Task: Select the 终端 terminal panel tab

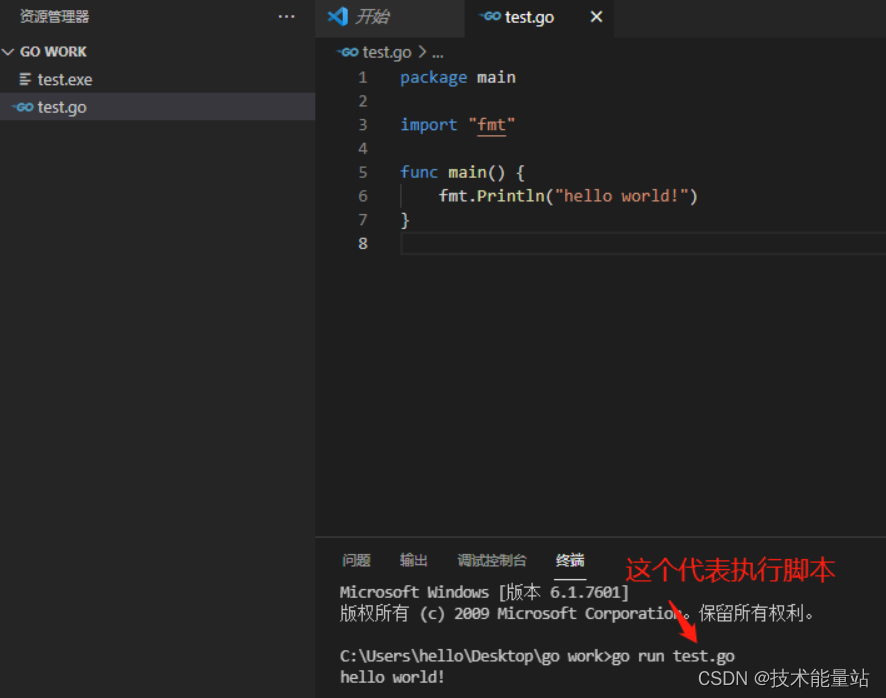Action: (570, 560)
